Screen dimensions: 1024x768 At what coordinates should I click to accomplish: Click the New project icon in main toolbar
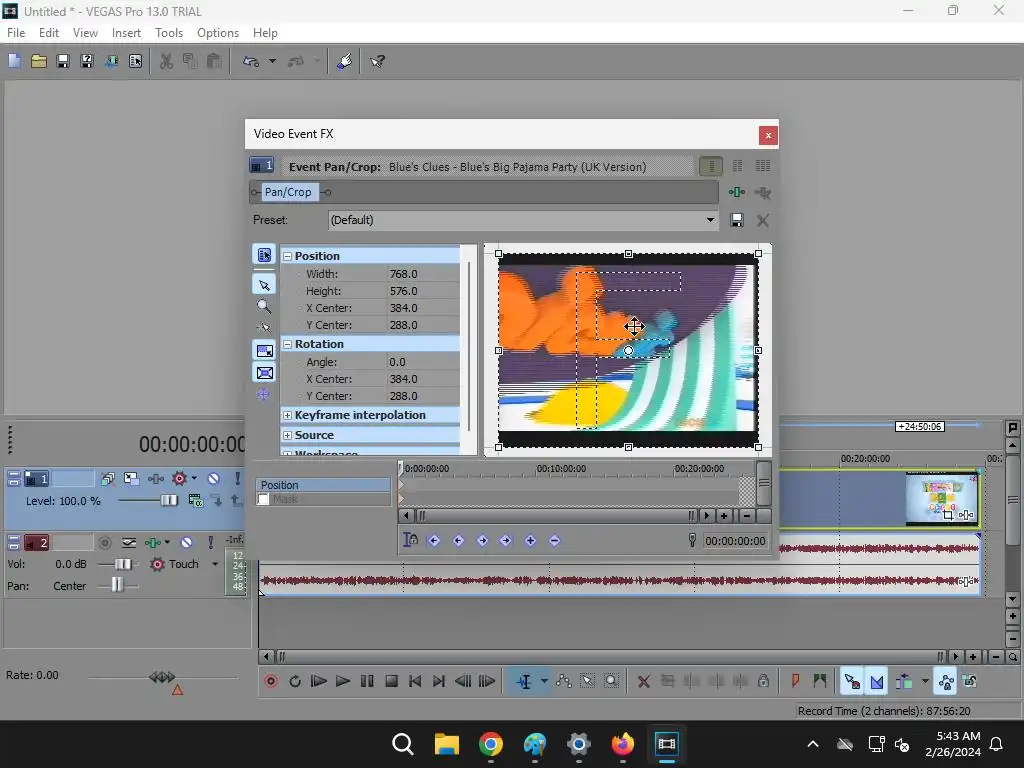point(14,61)
